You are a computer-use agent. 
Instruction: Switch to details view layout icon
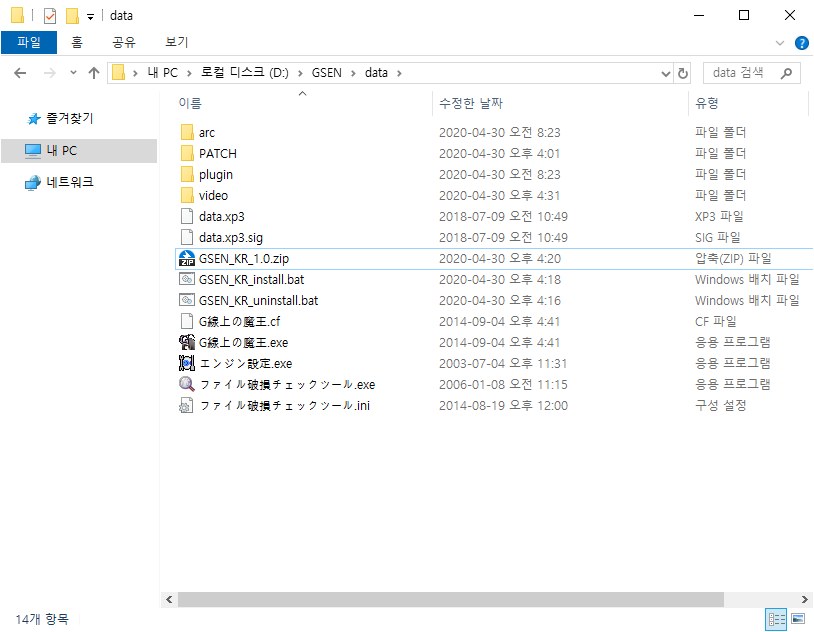coord(777,619)
